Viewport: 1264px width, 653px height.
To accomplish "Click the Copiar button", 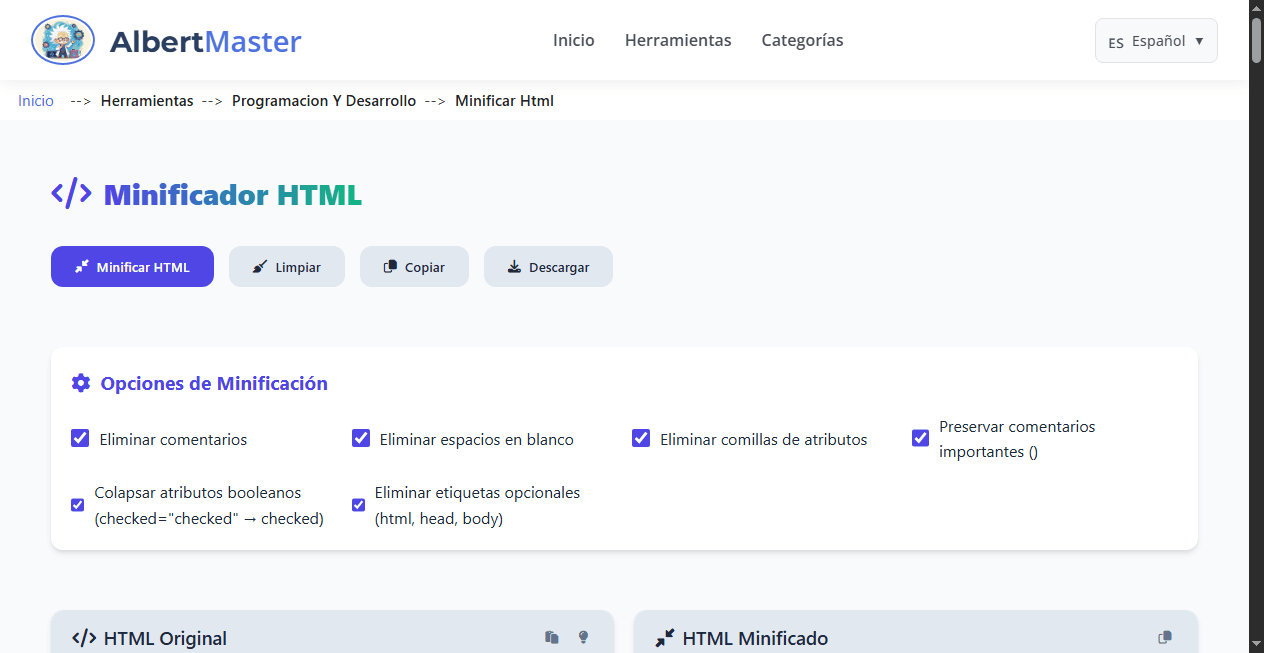I will click(414, 266).
